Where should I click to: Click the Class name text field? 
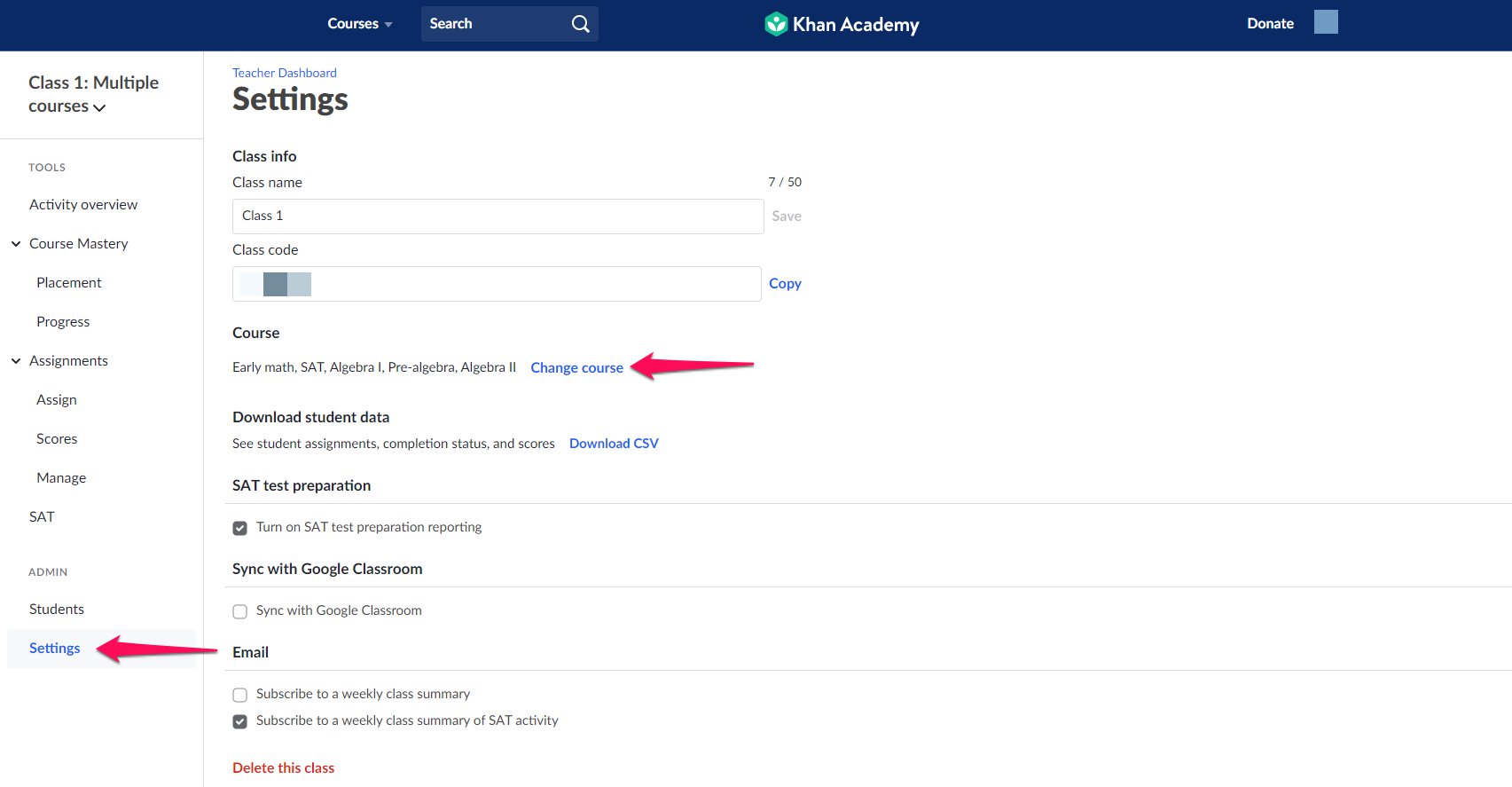pyautogui.click(x=497, y=216)
